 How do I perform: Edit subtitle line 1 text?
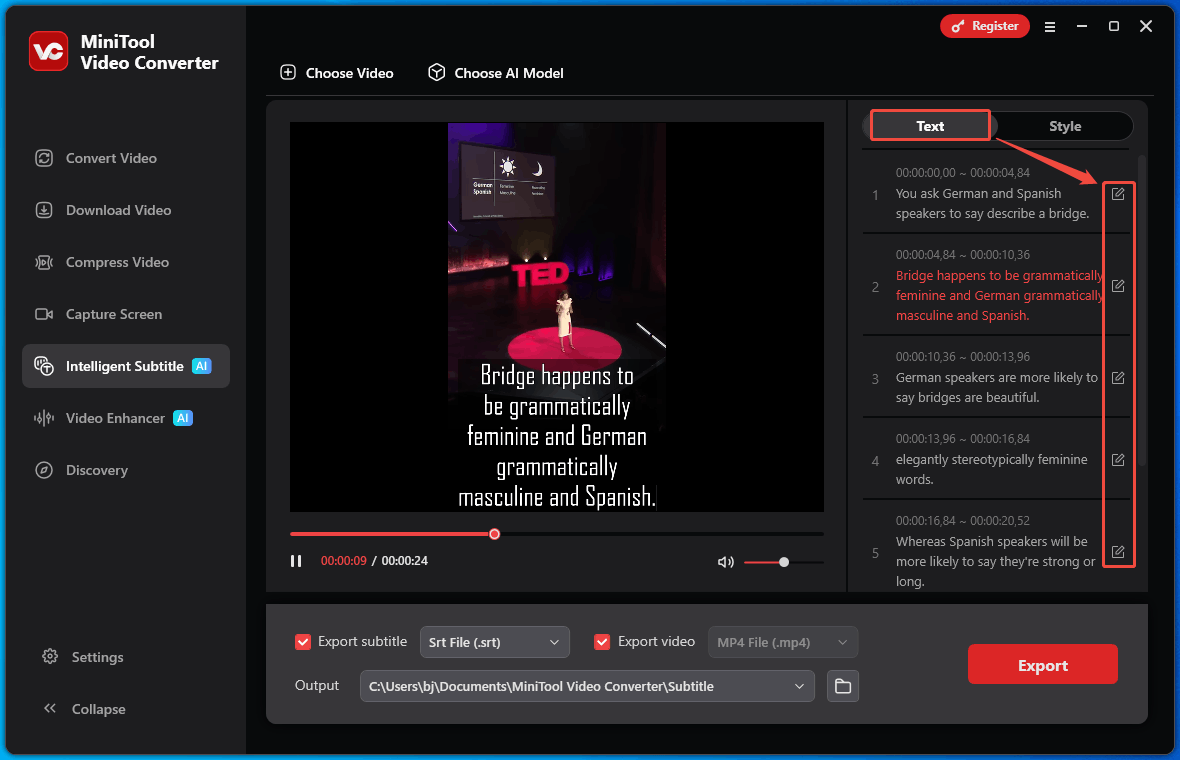point(1118,194)
